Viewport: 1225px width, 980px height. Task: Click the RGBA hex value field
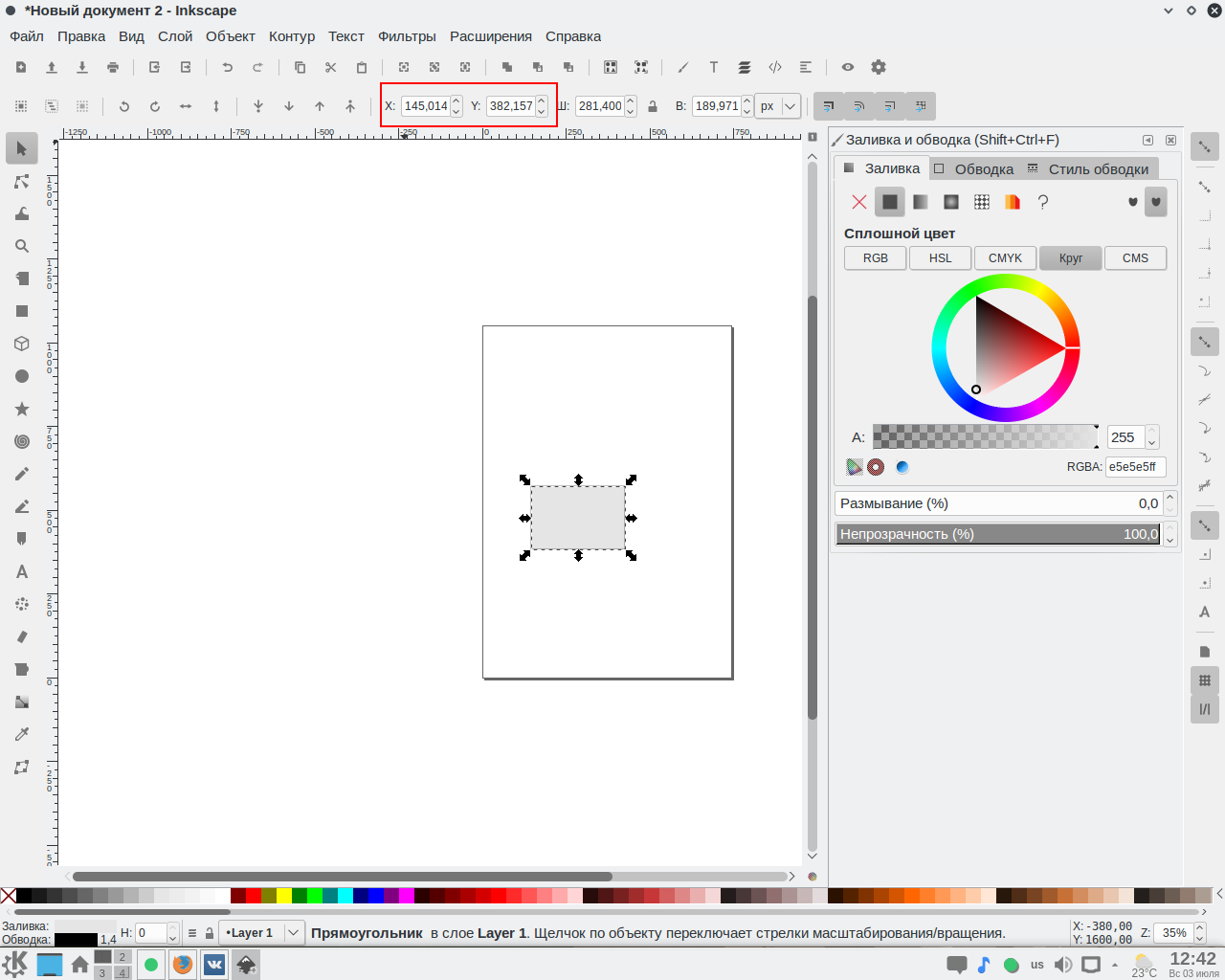(x=1136, y=467)
